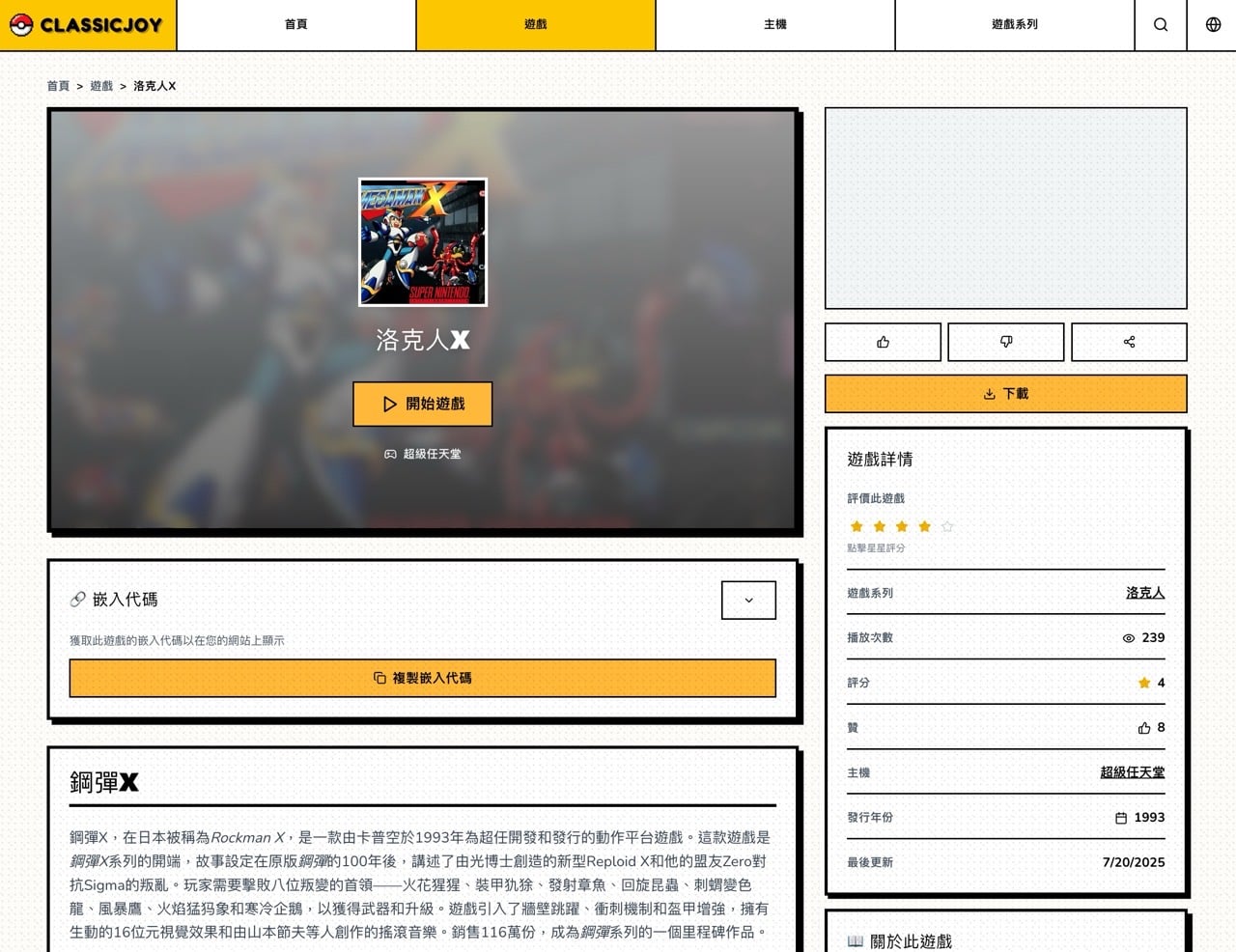
Task: Click the release year 1993
Action: pyautogui.click(x=1149, y=817)
